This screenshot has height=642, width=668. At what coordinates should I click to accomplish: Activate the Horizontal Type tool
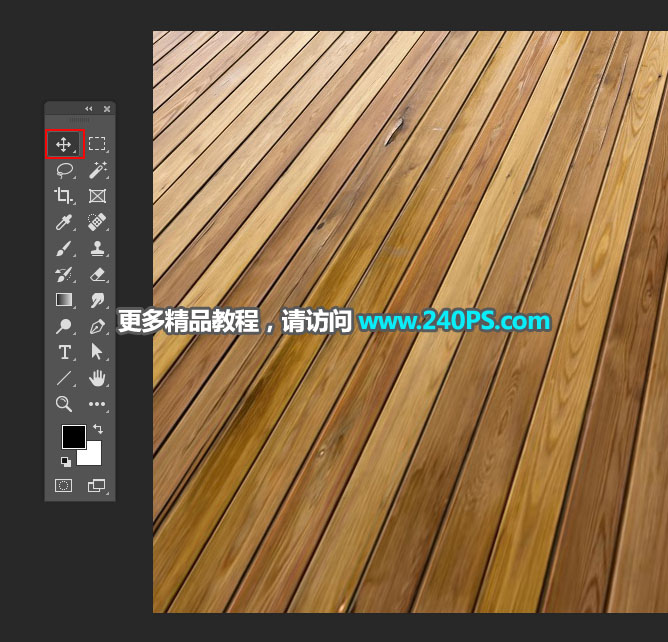(x=64, y=352)
